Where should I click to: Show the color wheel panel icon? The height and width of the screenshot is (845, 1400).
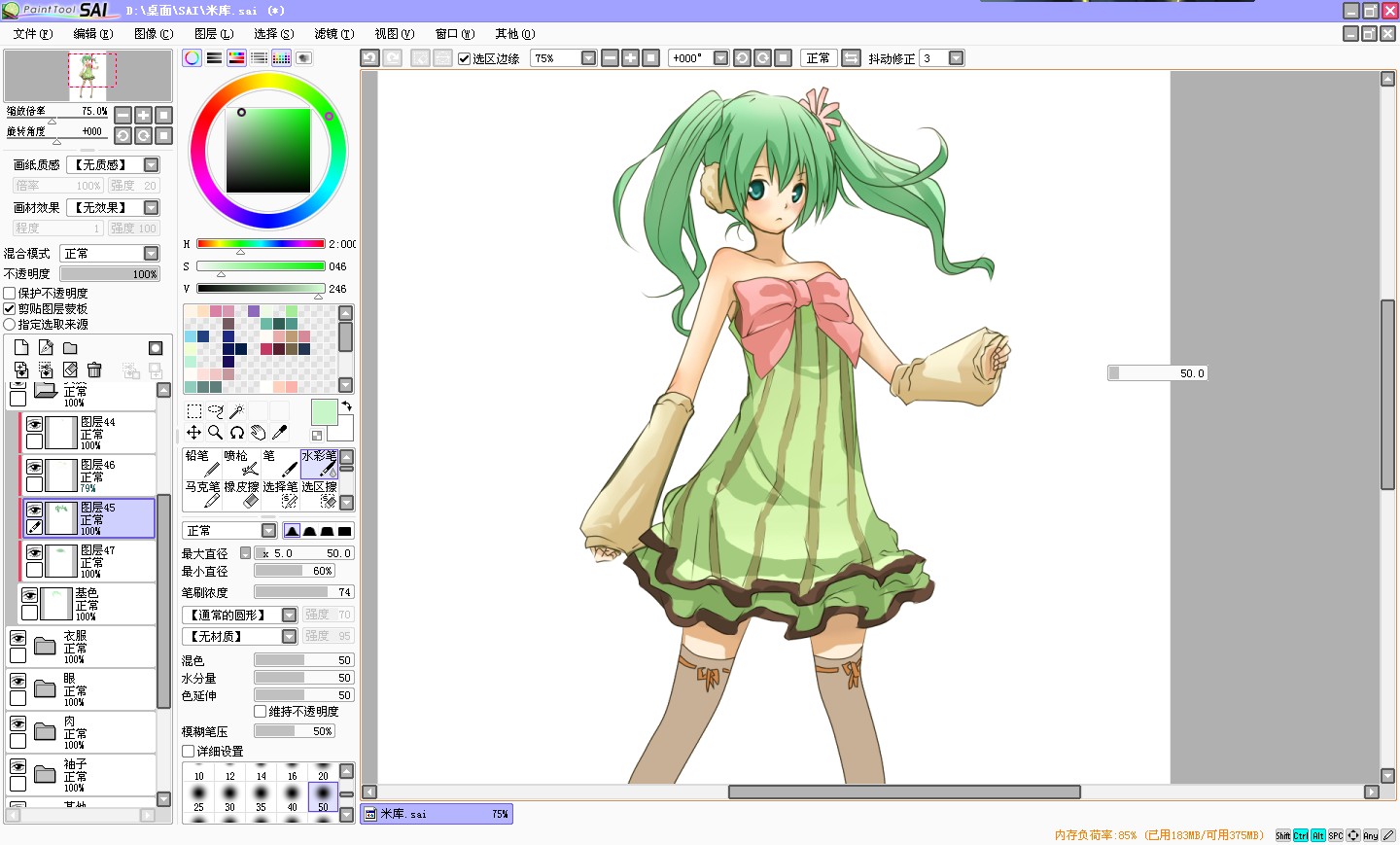point(192,58)
